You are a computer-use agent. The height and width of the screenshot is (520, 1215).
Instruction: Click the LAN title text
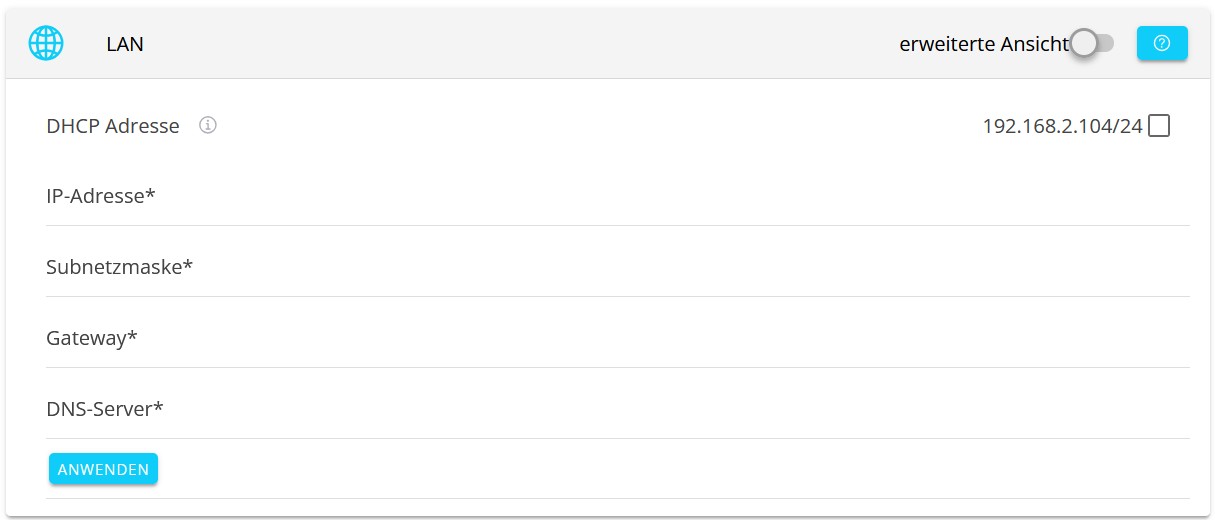point(125,45)
